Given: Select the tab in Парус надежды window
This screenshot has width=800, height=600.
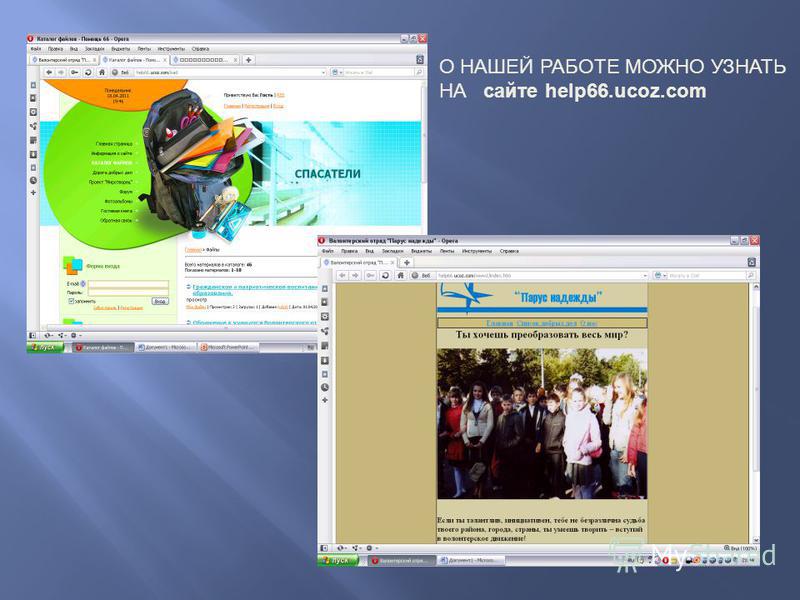Looking at the screenshot, I should pos(358,262).
